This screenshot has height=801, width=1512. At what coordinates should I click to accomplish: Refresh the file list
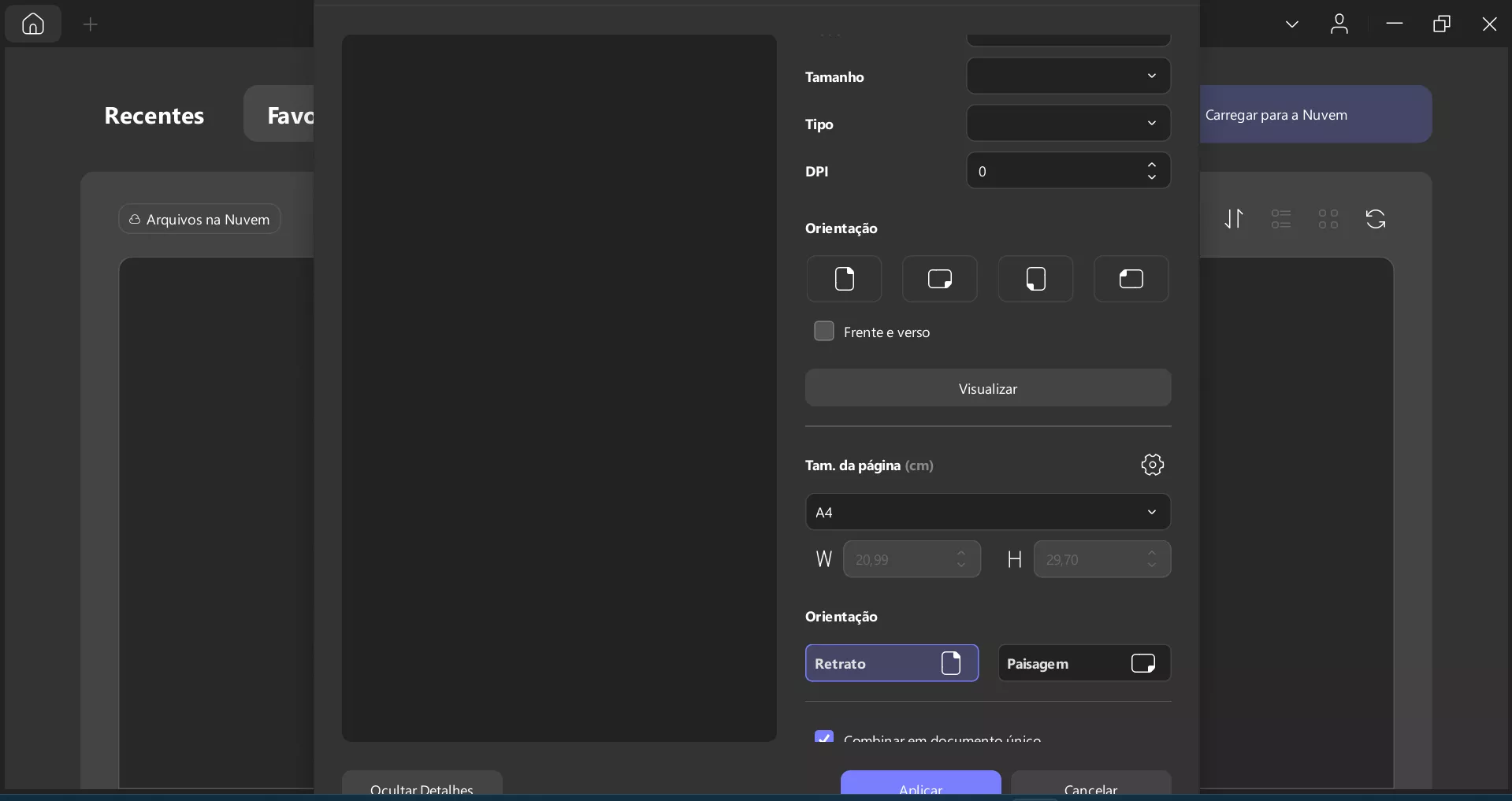point(1376,219)
